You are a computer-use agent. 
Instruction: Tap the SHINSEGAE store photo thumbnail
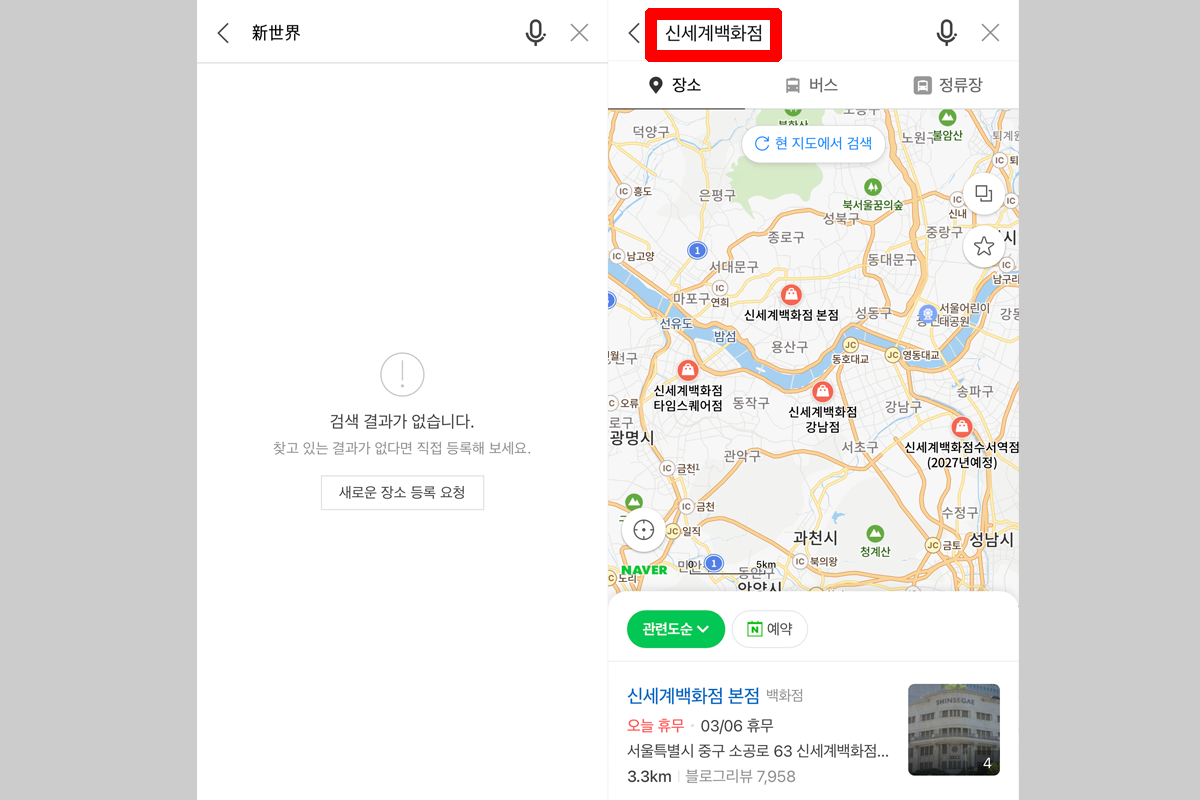click(x=953, y=730)
